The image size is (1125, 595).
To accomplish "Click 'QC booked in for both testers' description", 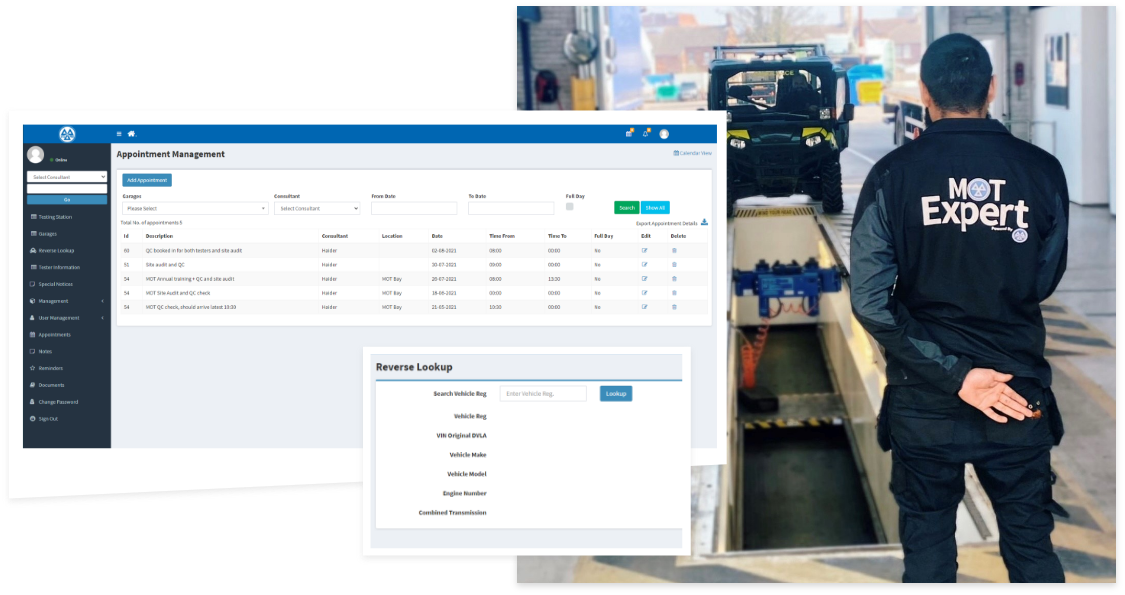I will [x=194, y=250].
